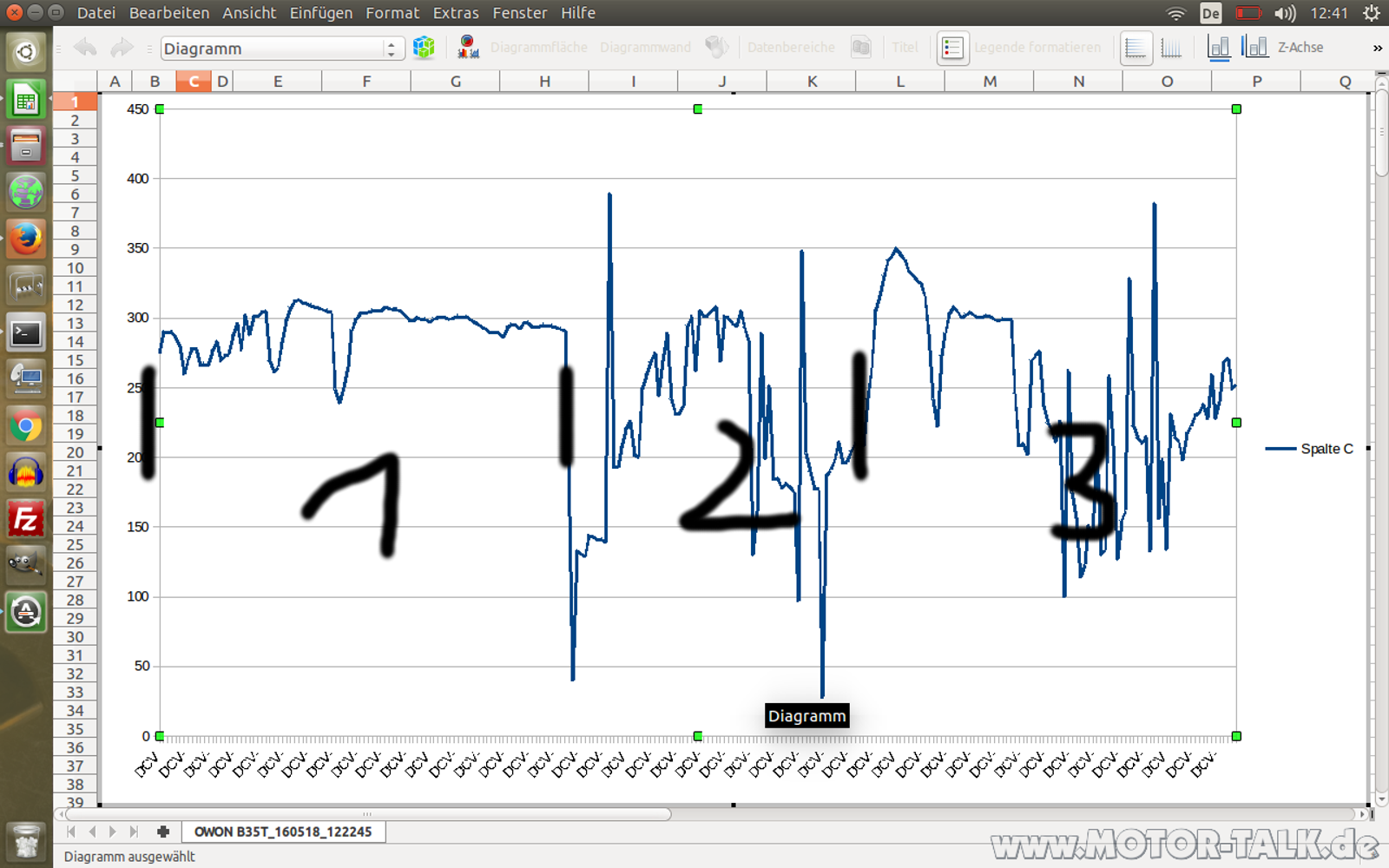Click the Diagrammtyp (chart type) icon
This screenshot has height=868, width=1389.
click(468, 48)
